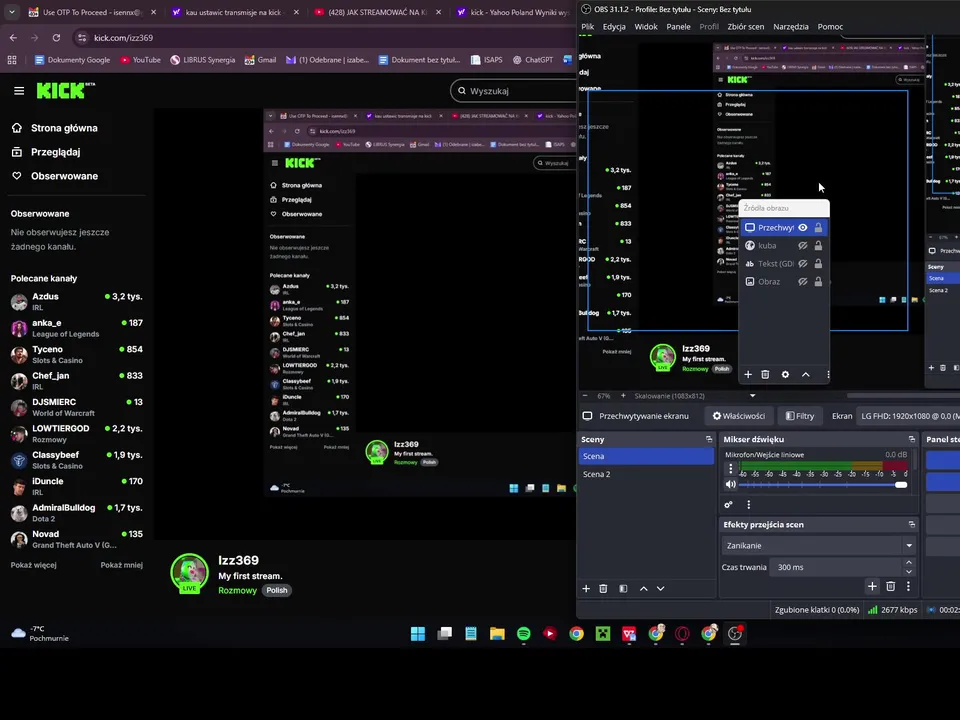This screenshot has height=720, width=960.
Task: Lock the Tekst (GDI) source
Action: (x=818, y=263)
